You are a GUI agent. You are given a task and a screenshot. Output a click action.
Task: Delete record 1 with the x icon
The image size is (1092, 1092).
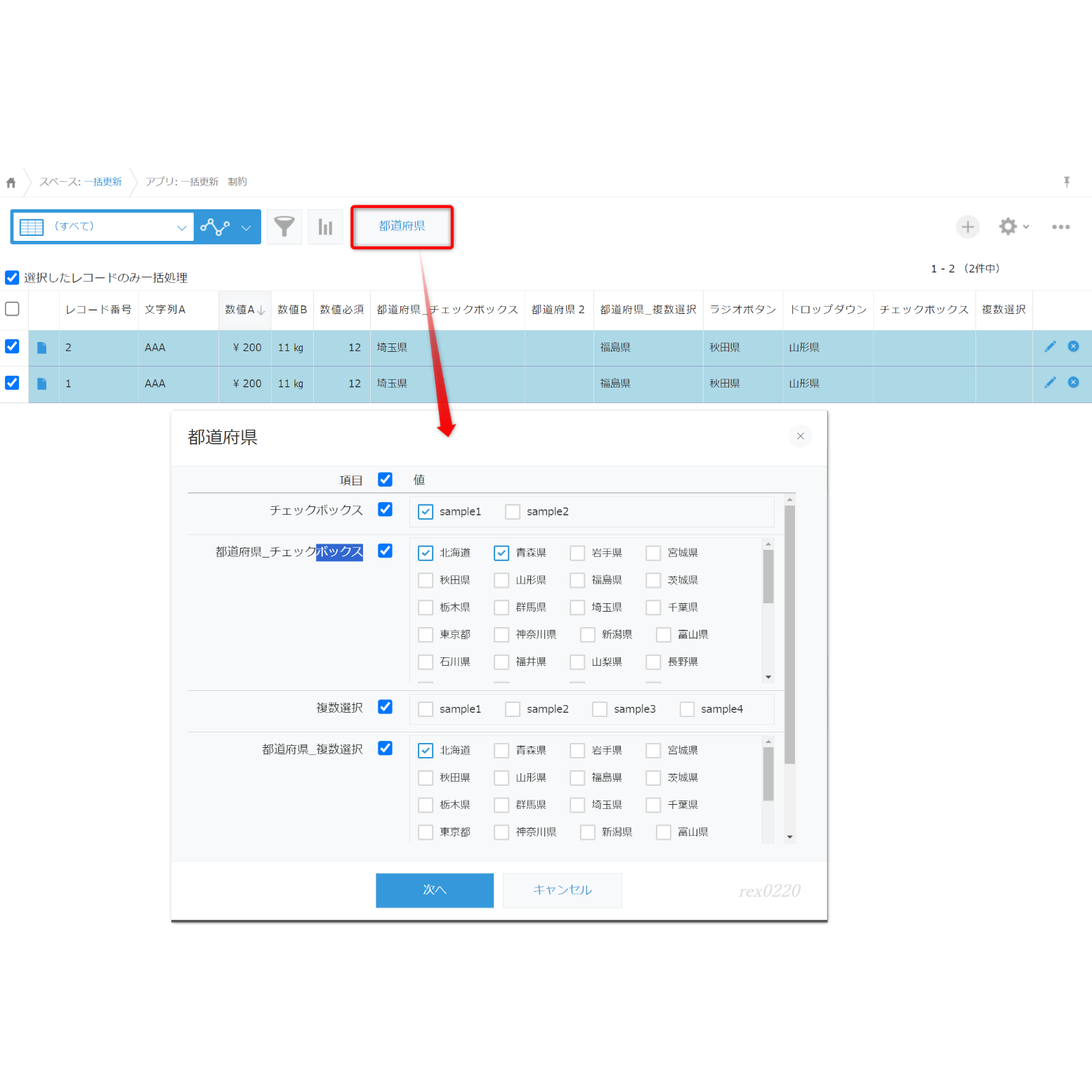[x=1073, y=382]
